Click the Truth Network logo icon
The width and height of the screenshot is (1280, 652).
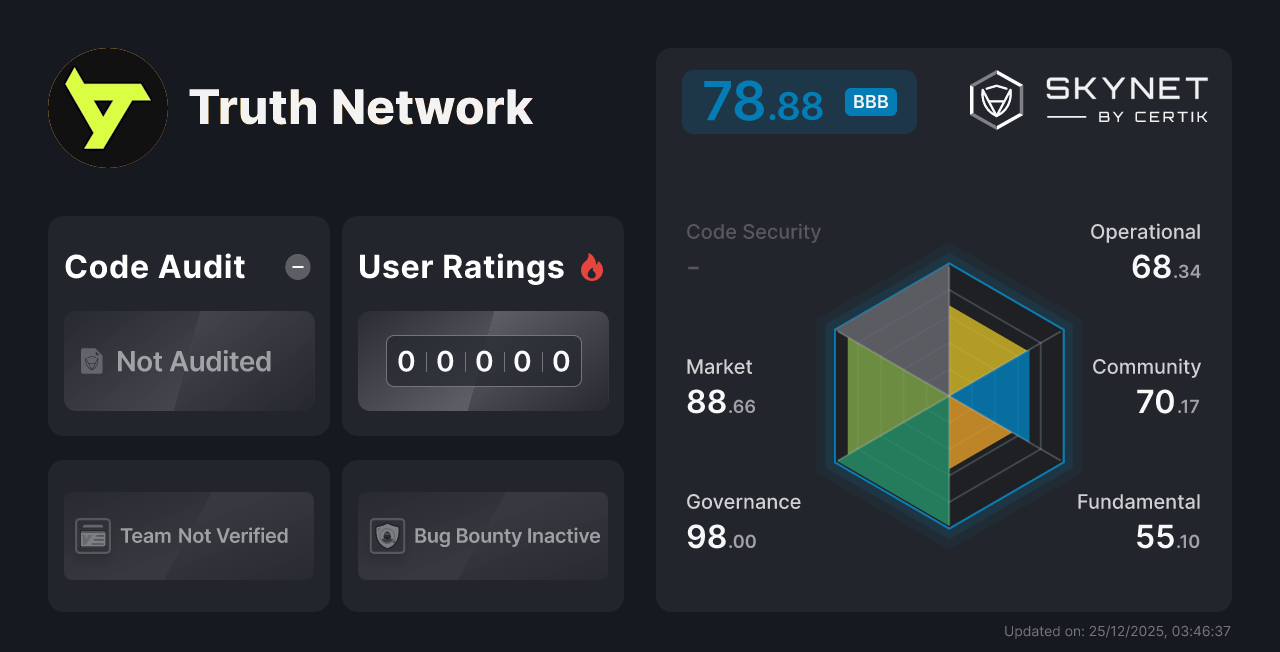point(107,107)
